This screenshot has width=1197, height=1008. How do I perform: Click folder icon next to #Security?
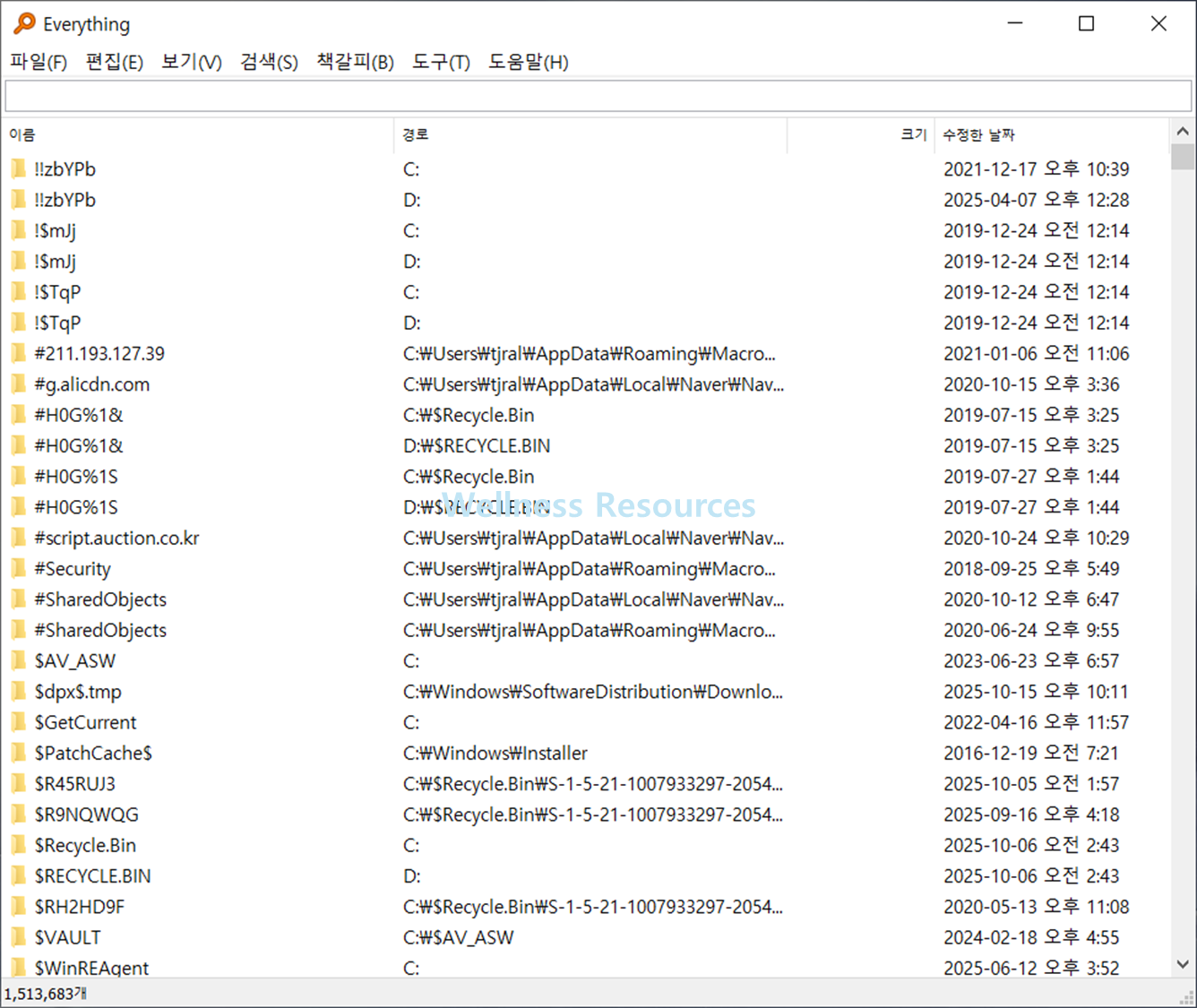[x=19, y=569]
